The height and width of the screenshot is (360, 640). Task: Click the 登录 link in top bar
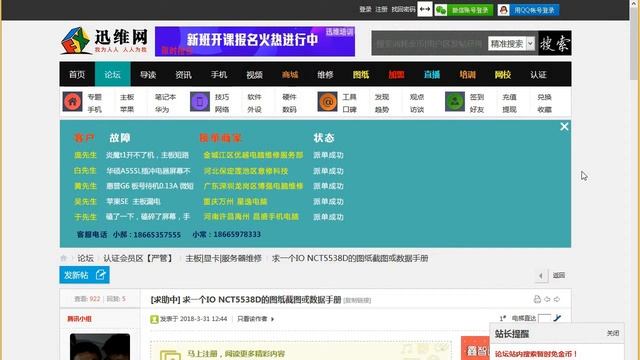[365, 9]
